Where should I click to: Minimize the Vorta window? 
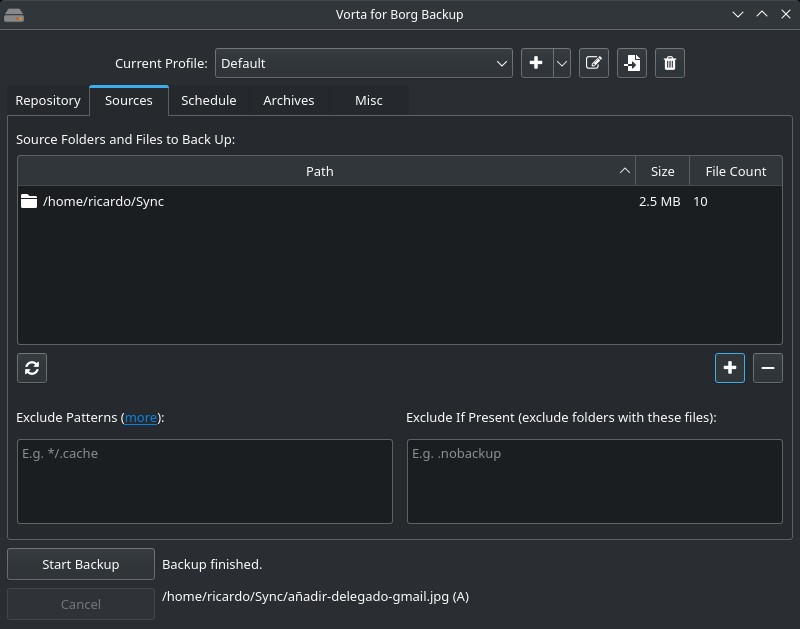point(738,14)
